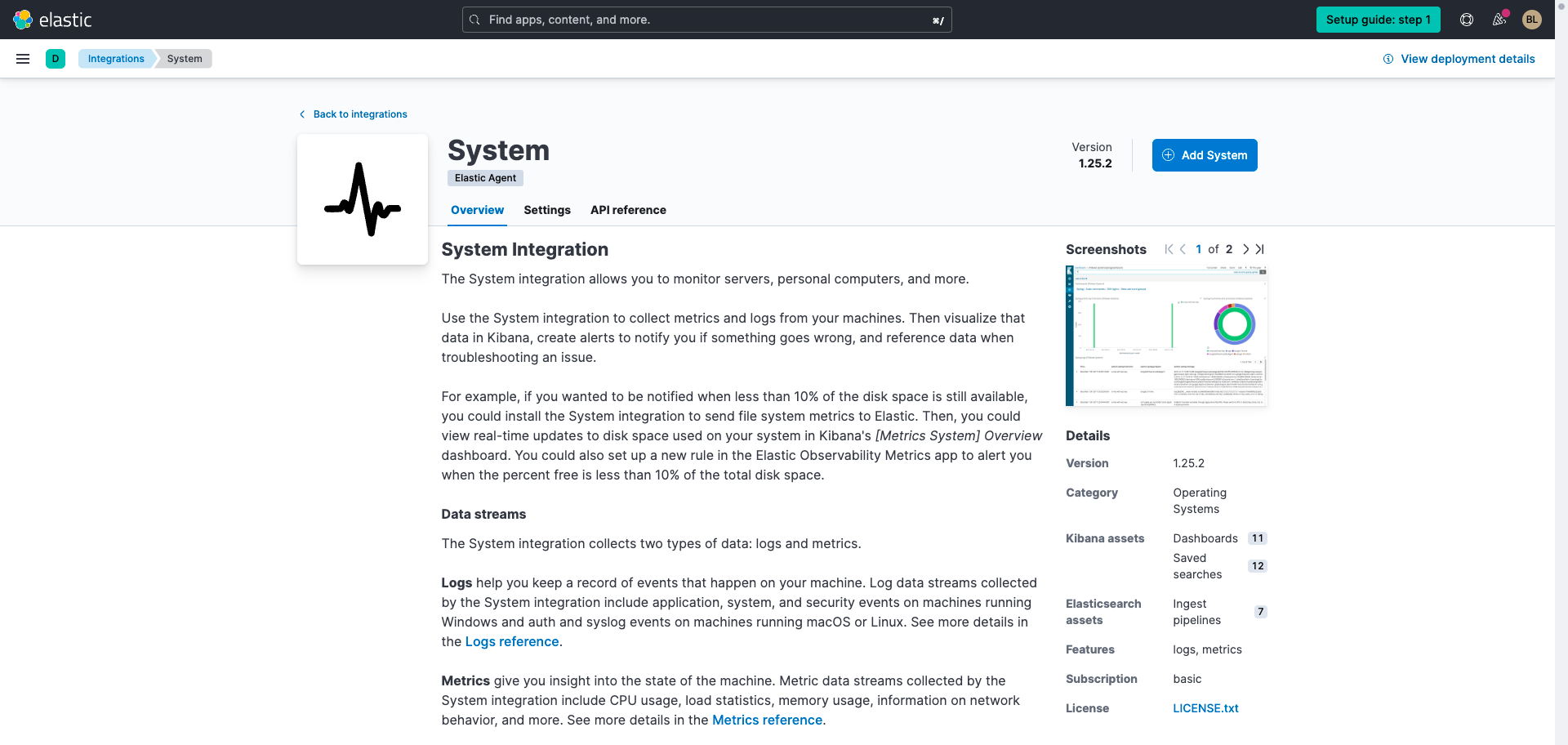Click the plus icon on Add System
This screenshot has height=745, width=1568.
coord(1168,155)
